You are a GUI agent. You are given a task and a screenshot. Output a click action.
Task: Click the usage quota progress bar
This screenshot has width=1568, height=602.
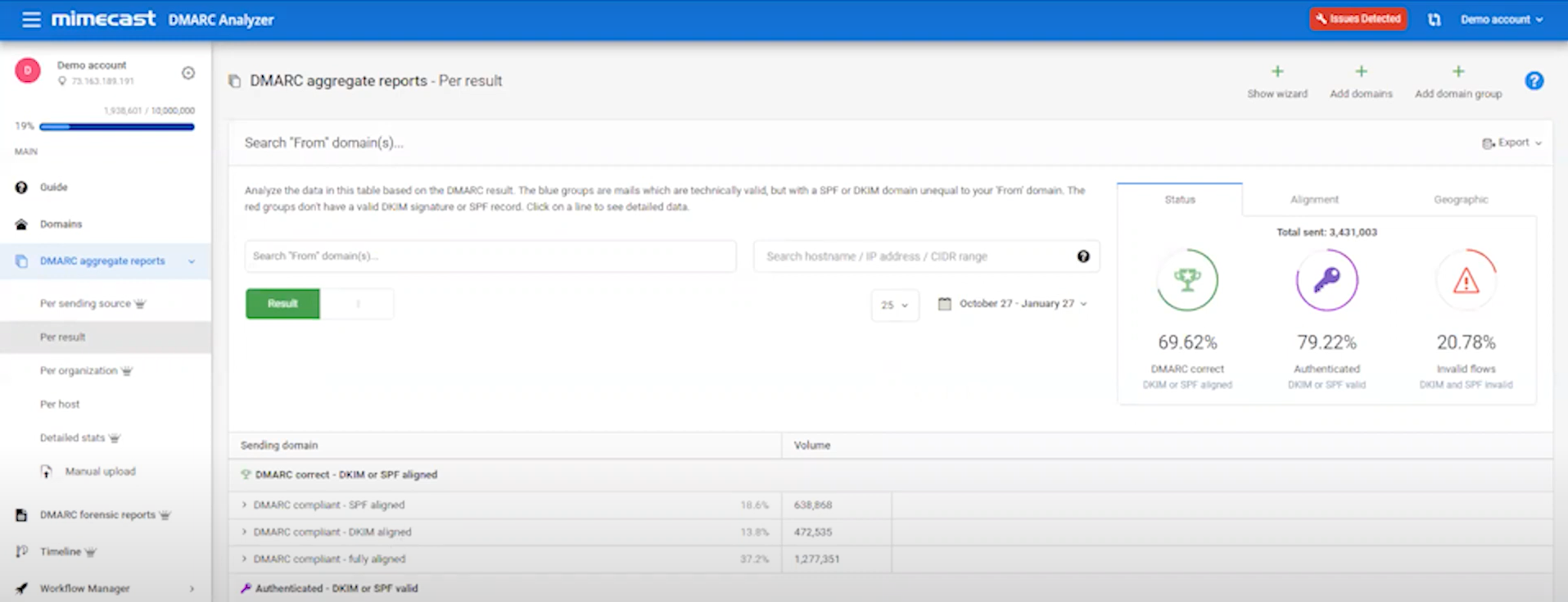(116, 127)
